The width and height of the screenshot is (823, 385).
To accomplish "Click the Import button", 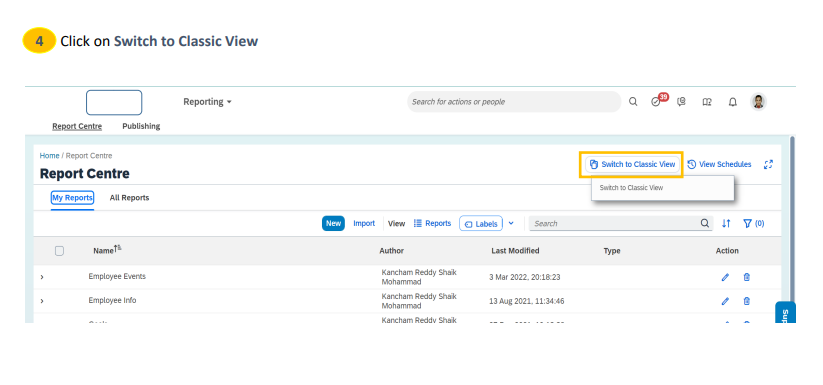I will [x=364, y=223].
